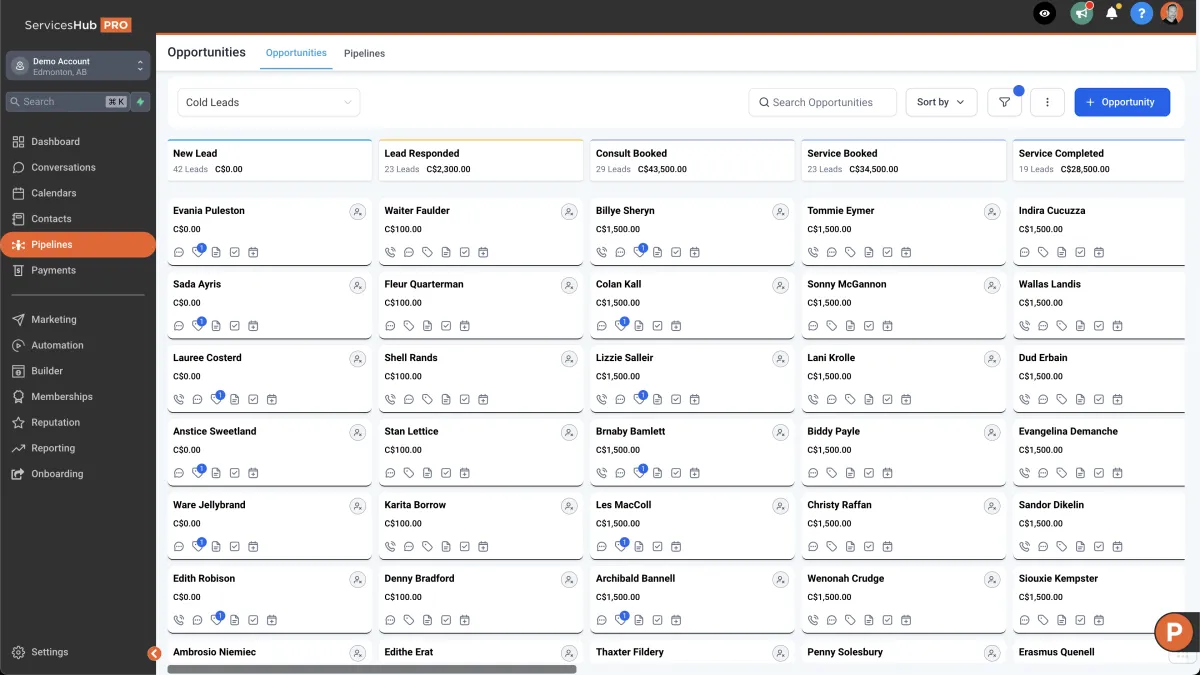Image resolution: width=1200 pixels, height=675 pixels.
Task: Open tags icon on Sada Ayris card
Action: click(198, 326)
